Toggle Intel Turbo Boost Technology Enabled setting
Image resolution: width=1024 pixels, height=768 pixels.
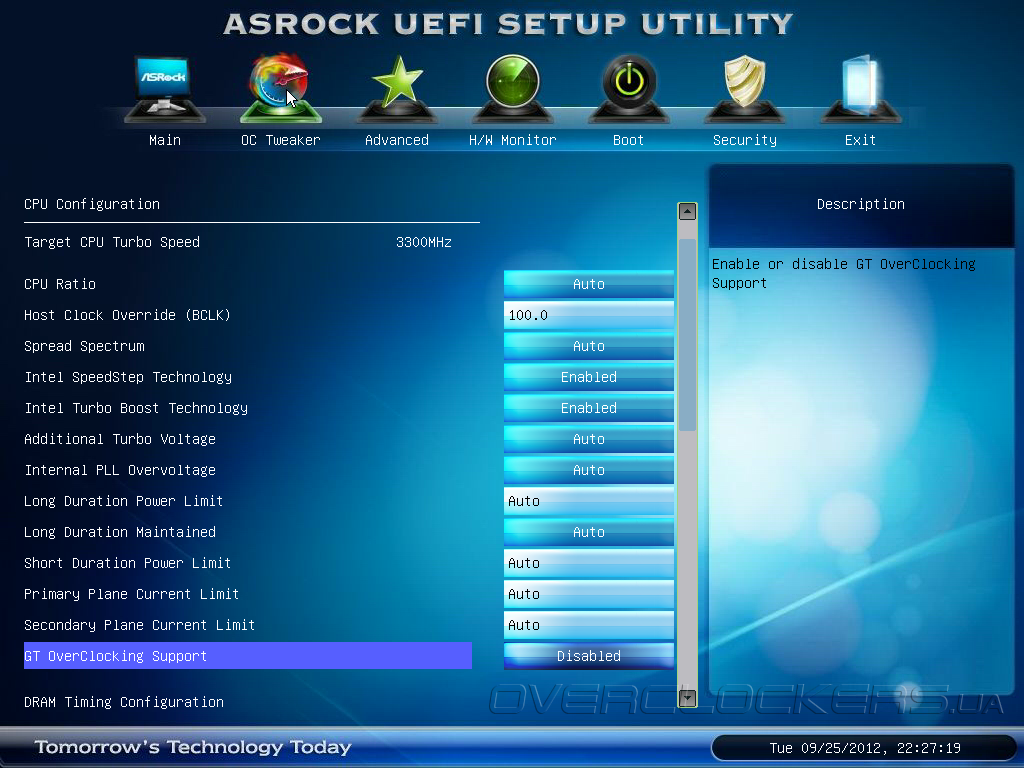588,408
